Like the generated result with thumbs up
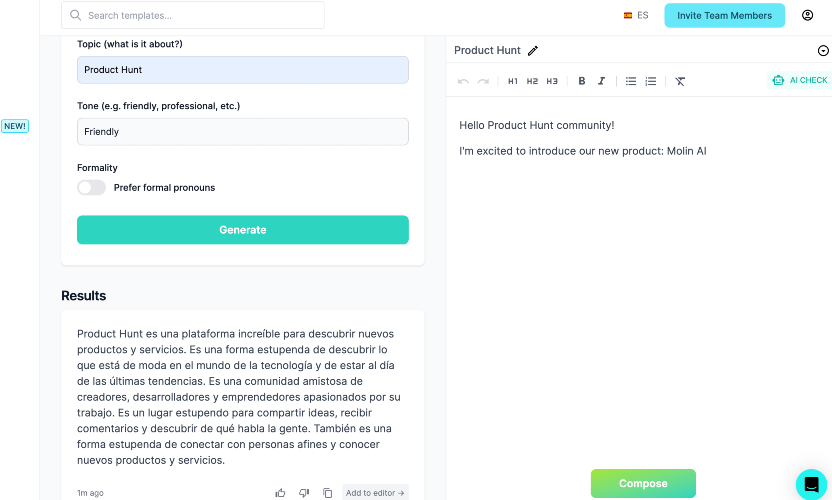 (281, 493)
